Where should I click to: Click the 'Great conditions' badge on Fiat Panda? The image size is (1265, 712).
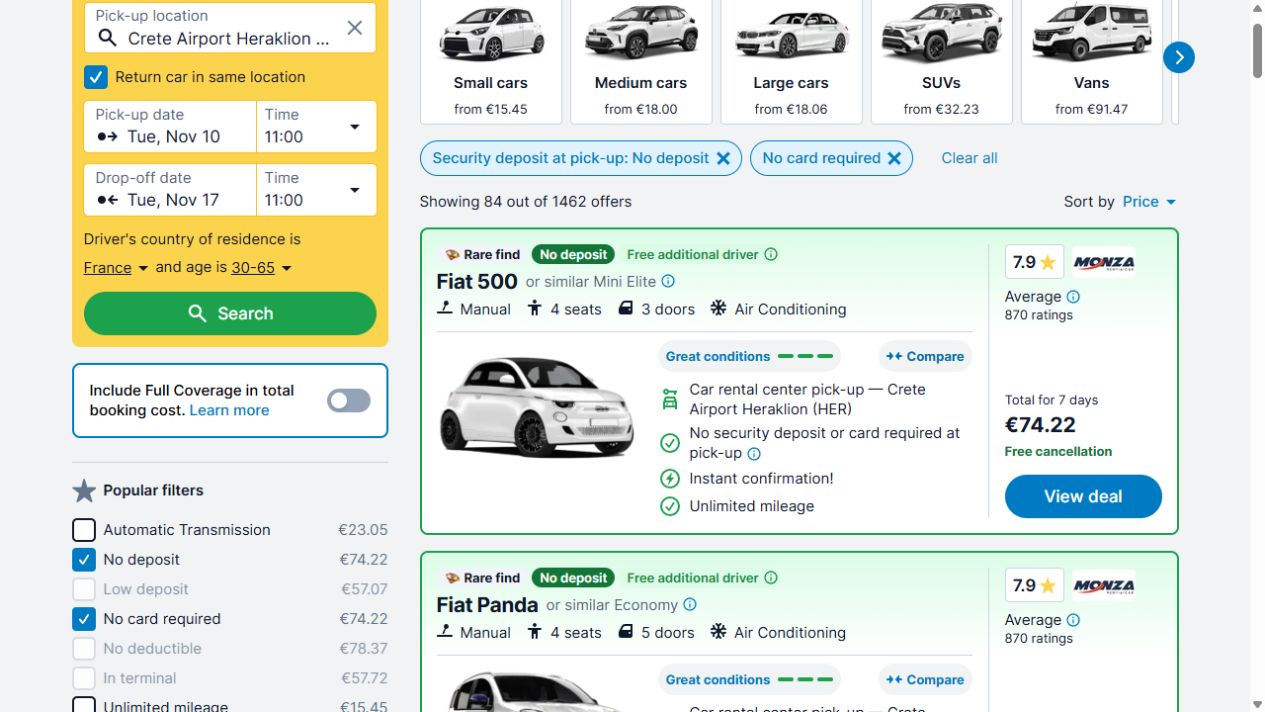tap(749, 680)
